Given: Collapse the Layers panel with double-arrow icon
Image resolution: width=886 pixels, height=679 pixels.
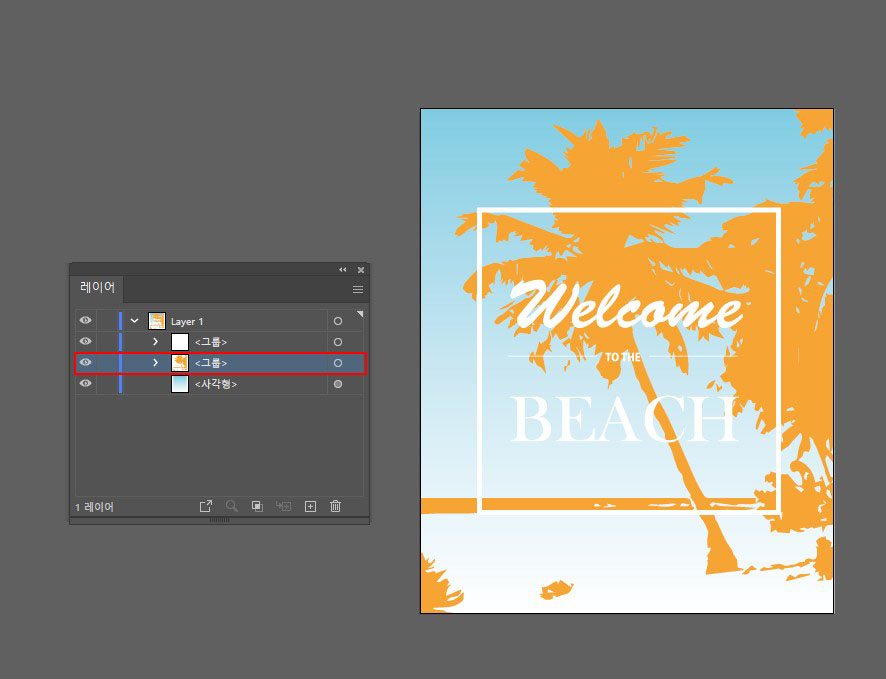Looking at the screenshot, I should coord(342,270).
